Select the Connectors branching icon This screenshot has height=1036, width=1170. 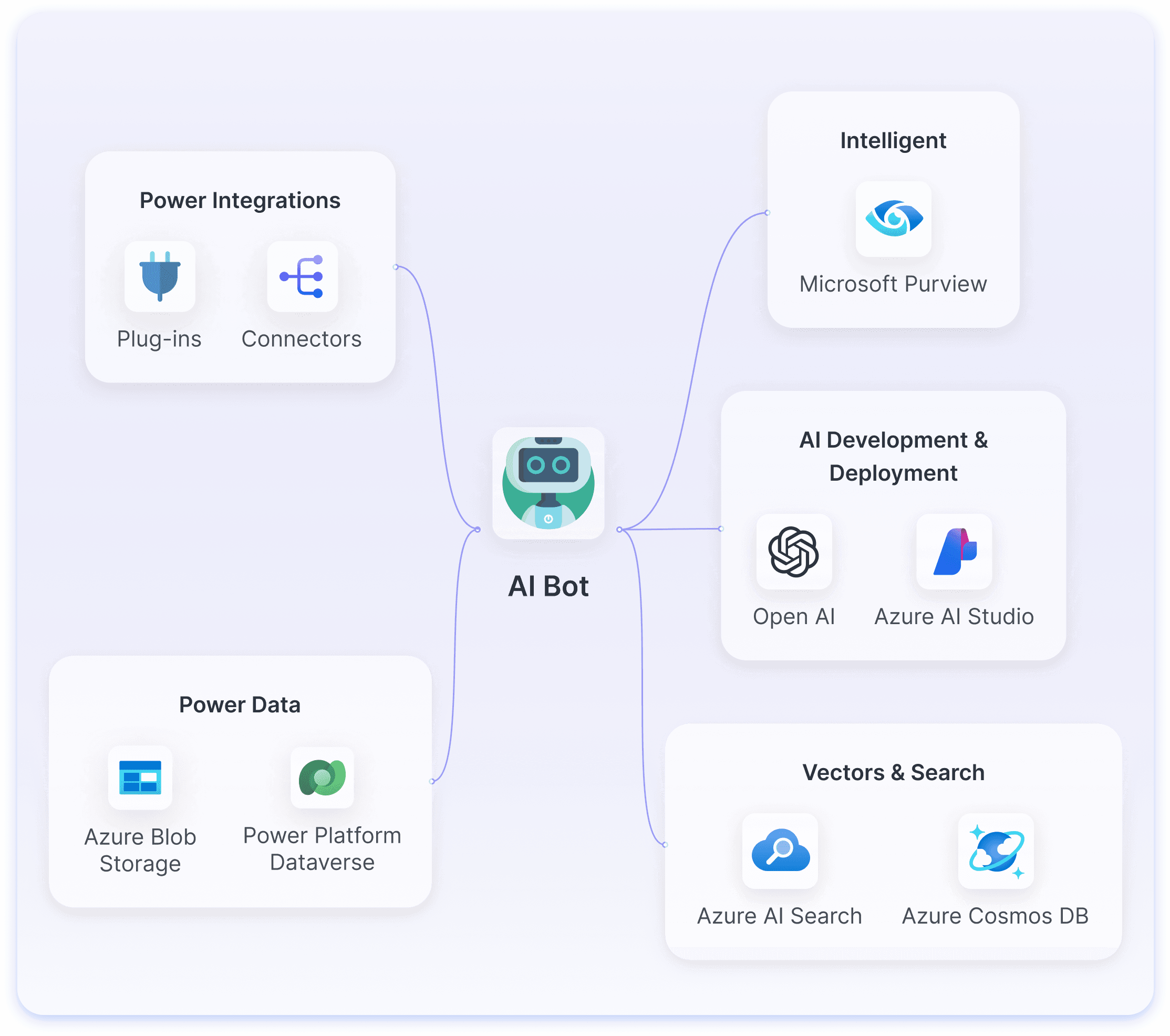[302, 276]
